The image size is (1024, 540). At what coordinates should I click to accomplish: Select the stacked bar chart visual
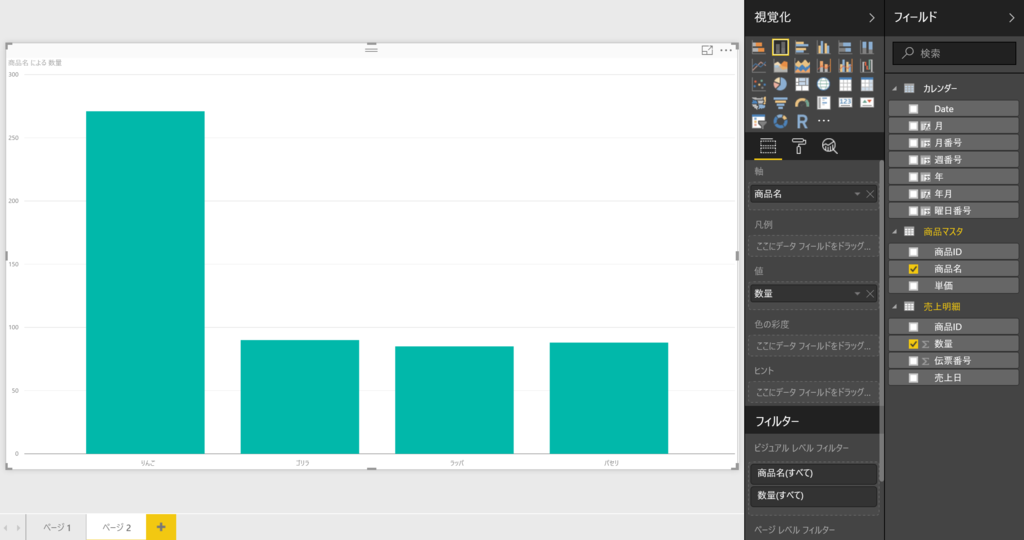click(758, 47)
